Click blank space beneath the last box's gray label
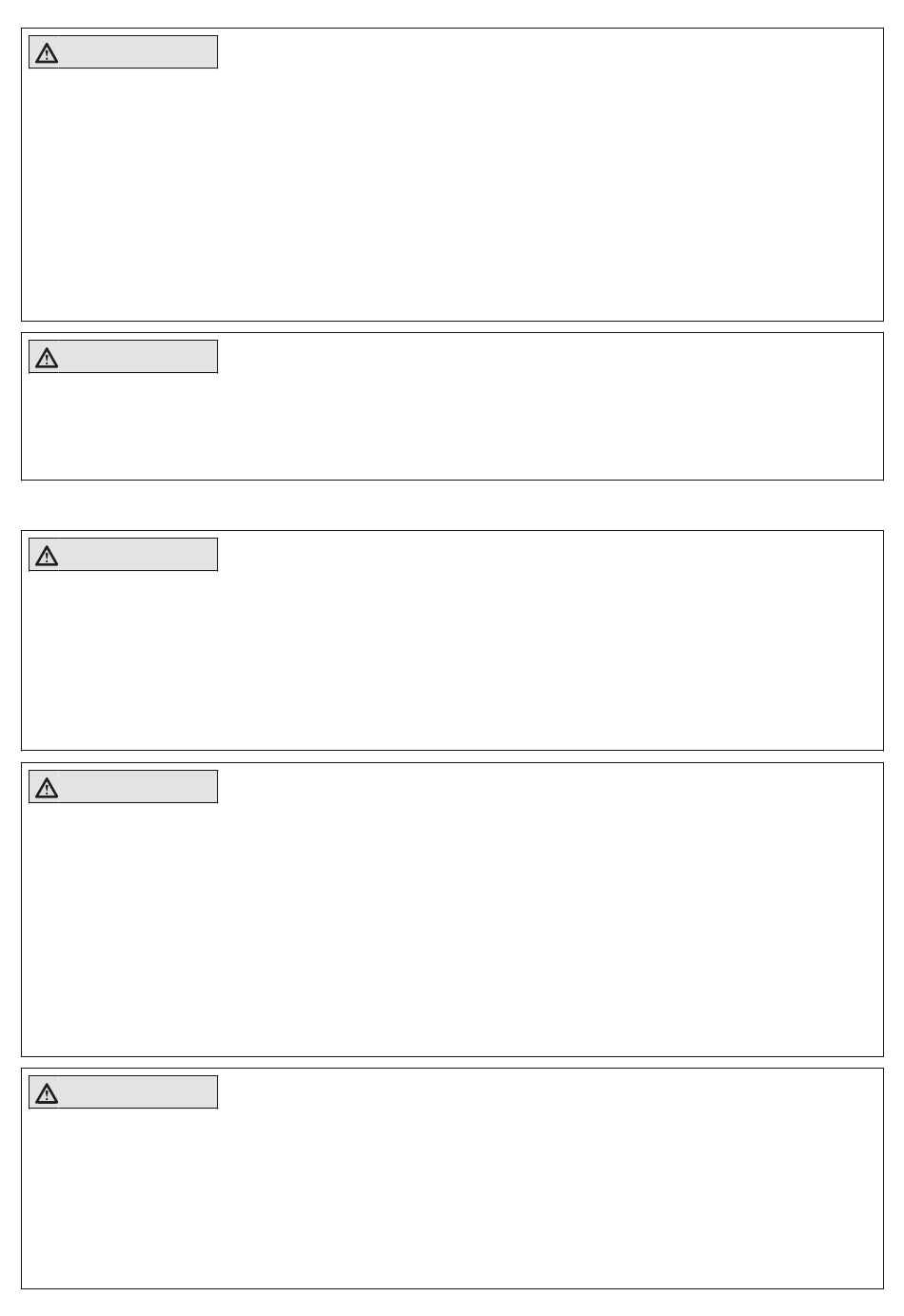Viewport: 904px width, 1316px height. click(x=124, y=1198)
